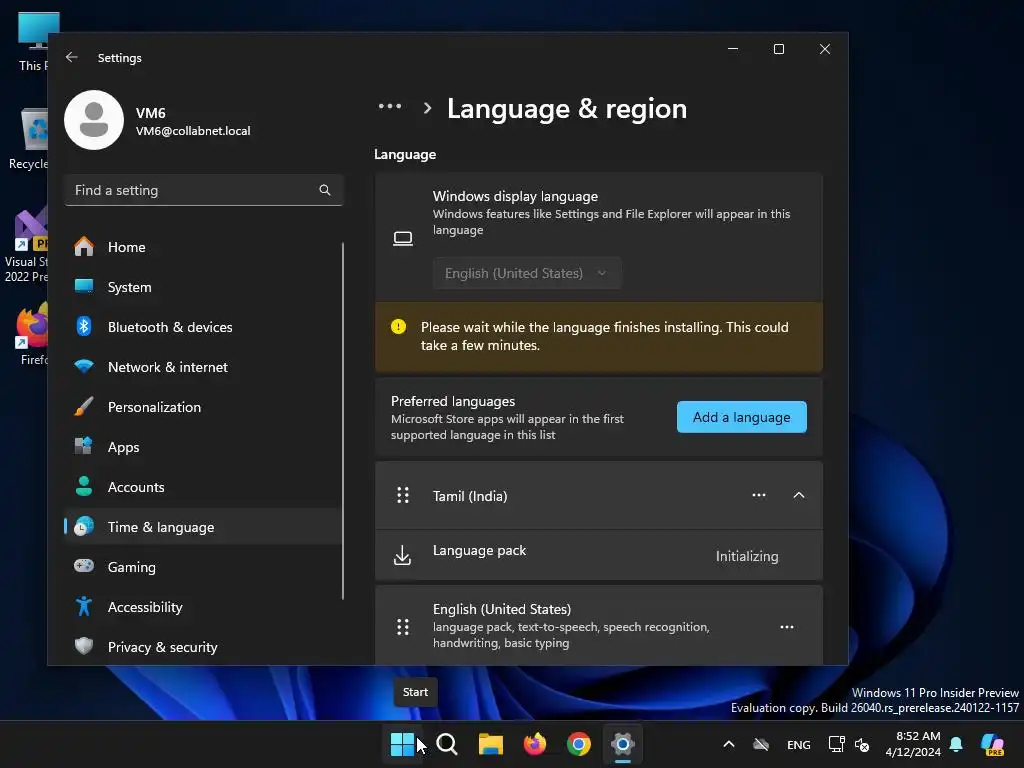Click the Settings back arrow
Viewport: 1024px width, 768px height.
click(x=72, y=57)
